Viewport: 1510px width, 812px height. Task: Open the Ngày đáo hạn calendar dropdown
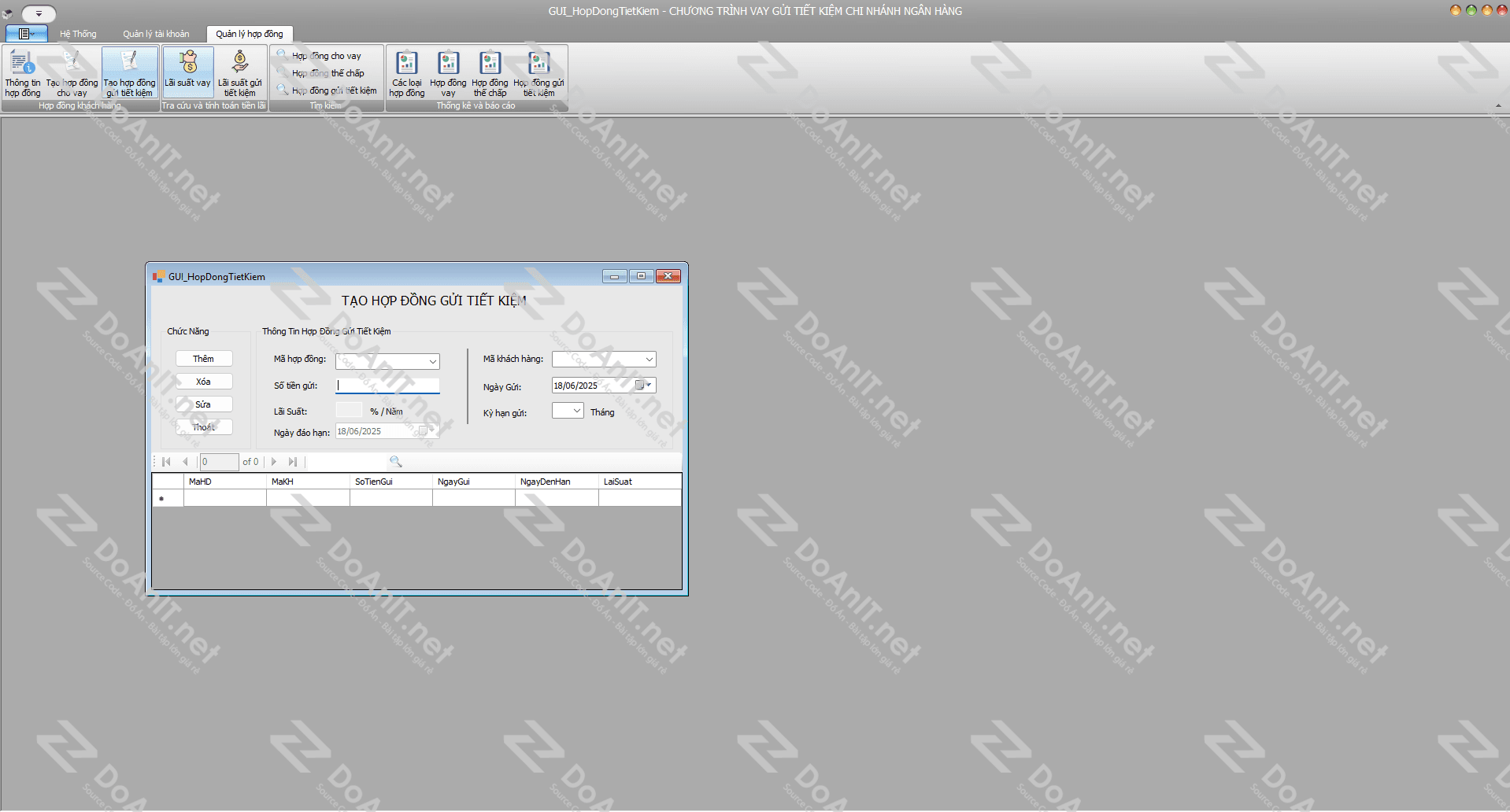click(427, 431)
